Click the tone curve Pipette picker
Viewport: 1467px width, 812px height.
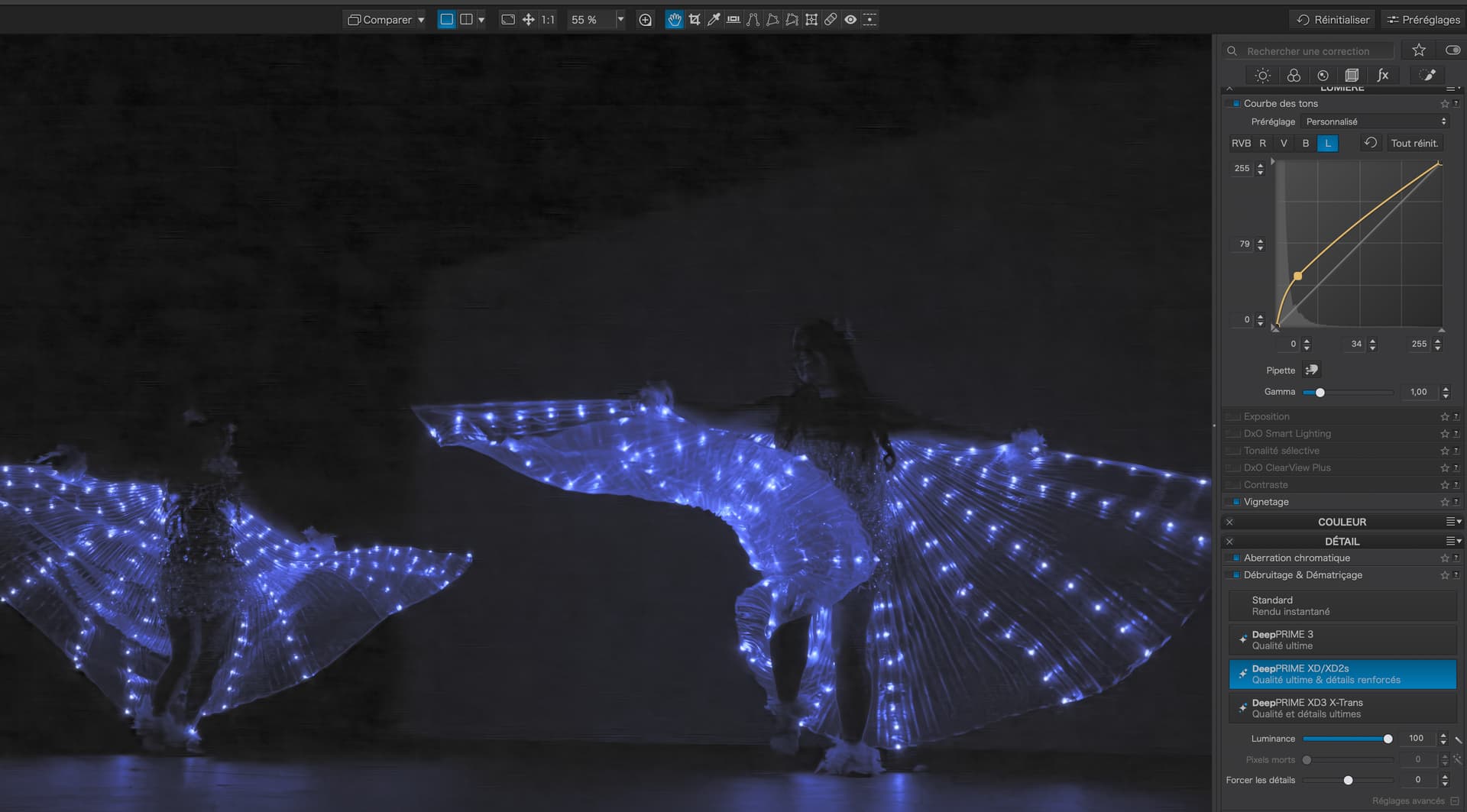click(x=1311, y=370)
